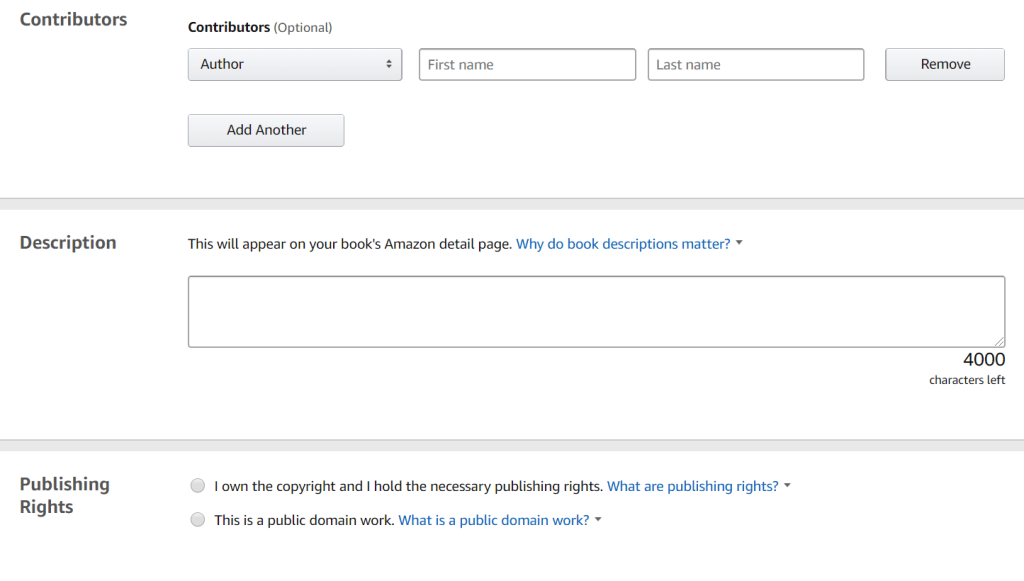Expand arrow beside 'What is a public domain work?'

point(599,520)
